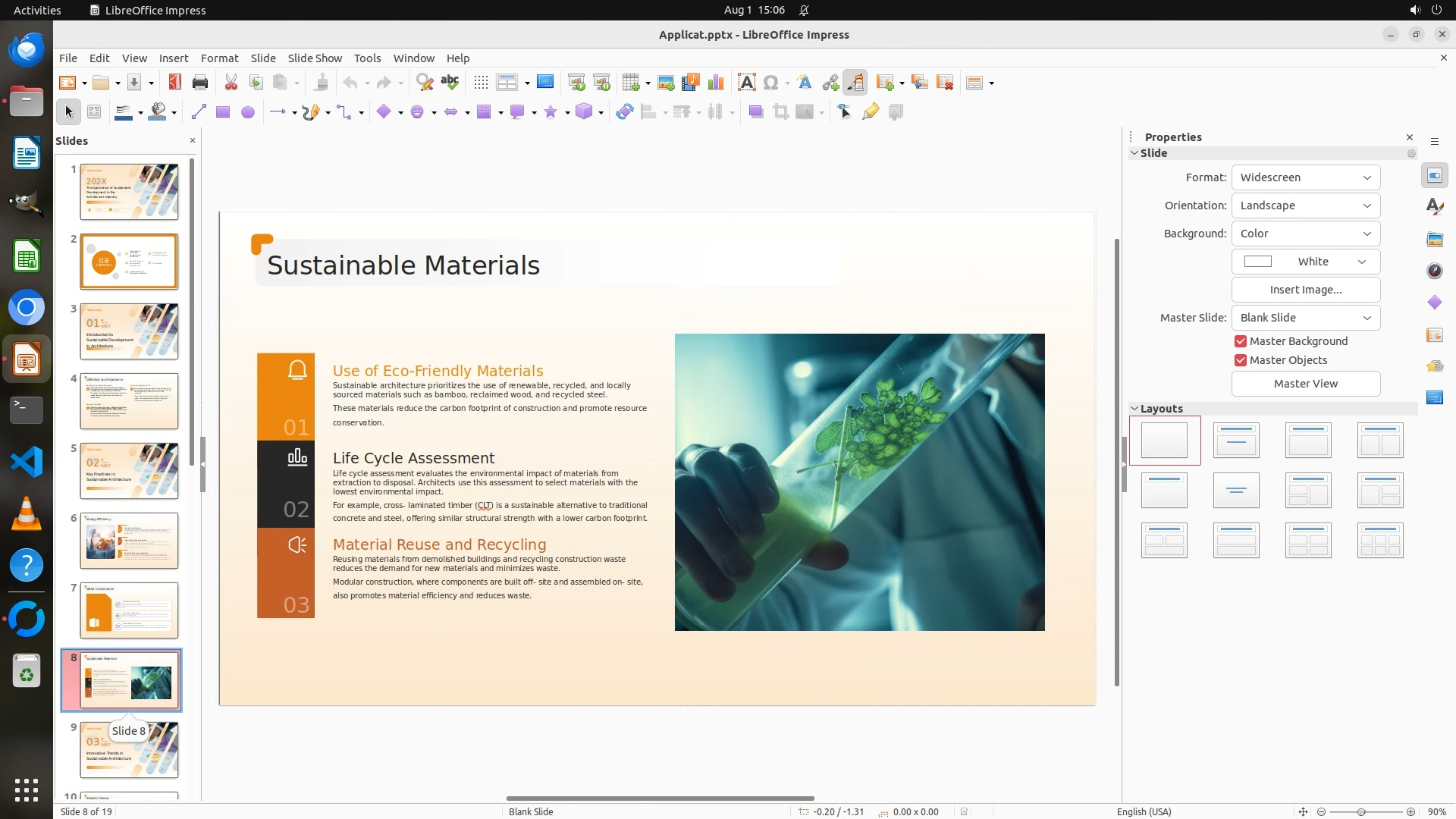Collapse the Layouts section expander

(x=1135, y=409)
